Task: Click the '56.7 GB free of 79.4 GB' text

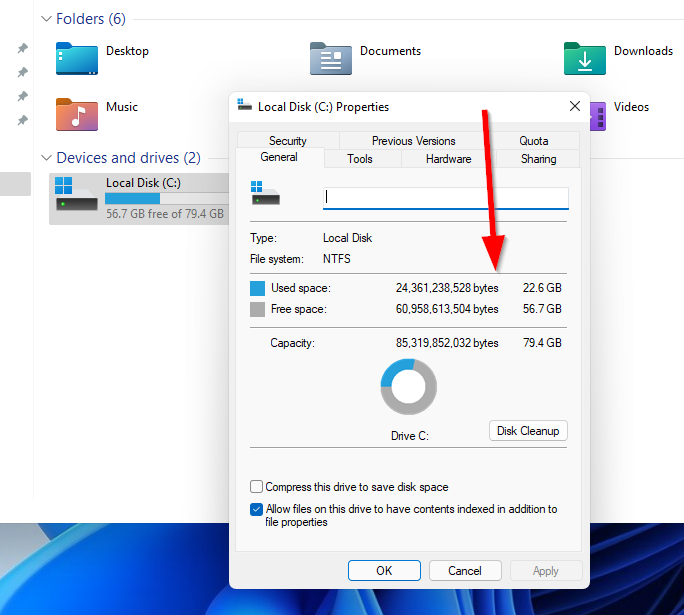Action: point(165,214)
